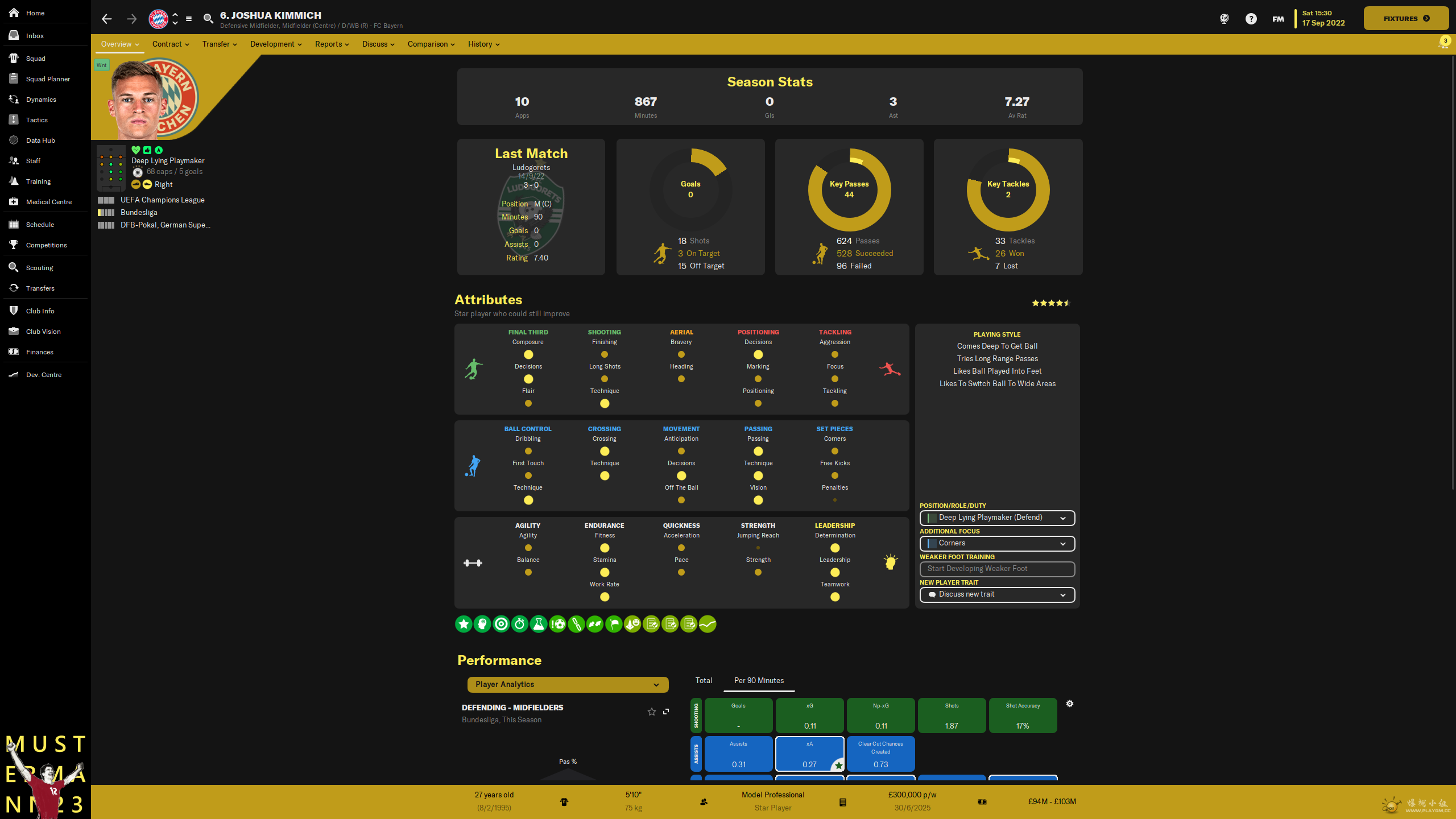Go back using the left arrow
Viewport: 1456px width, 819px height.
(x=106, y=19)
